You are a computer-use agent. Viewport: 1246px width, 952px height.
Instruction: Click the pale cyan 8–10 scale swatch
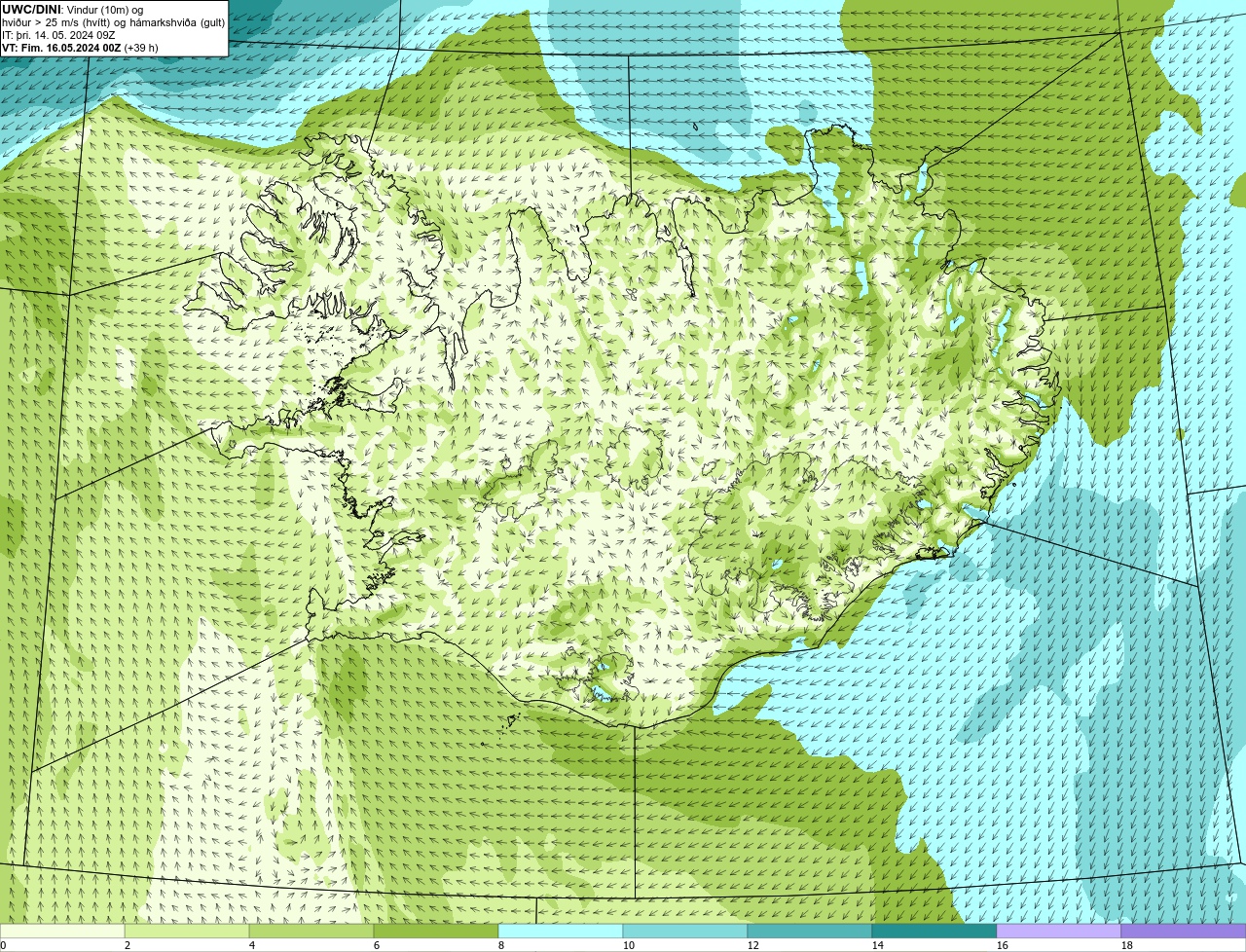(561, 932)
